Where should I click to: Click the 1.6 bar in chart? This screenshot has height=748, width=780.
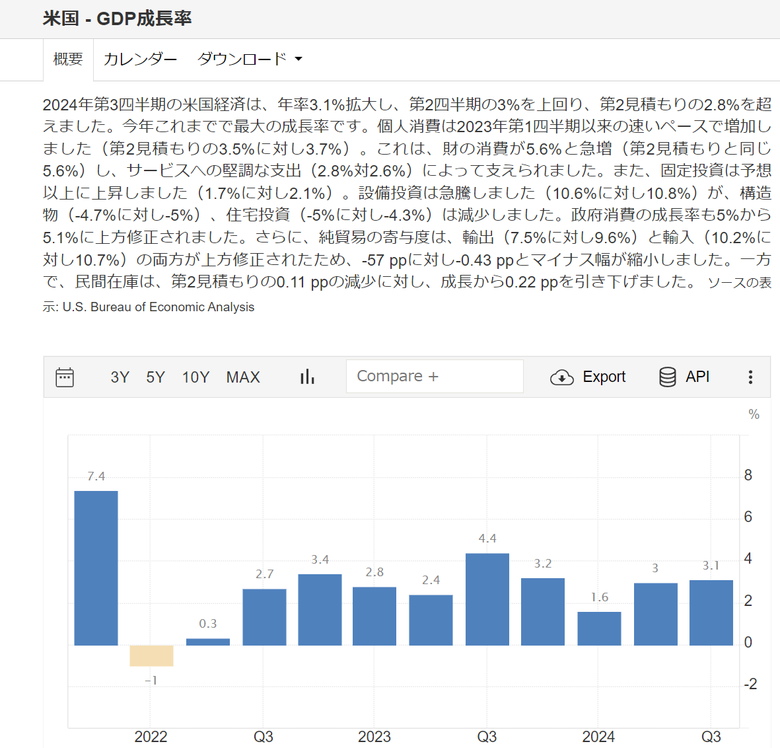click(599, 629)
